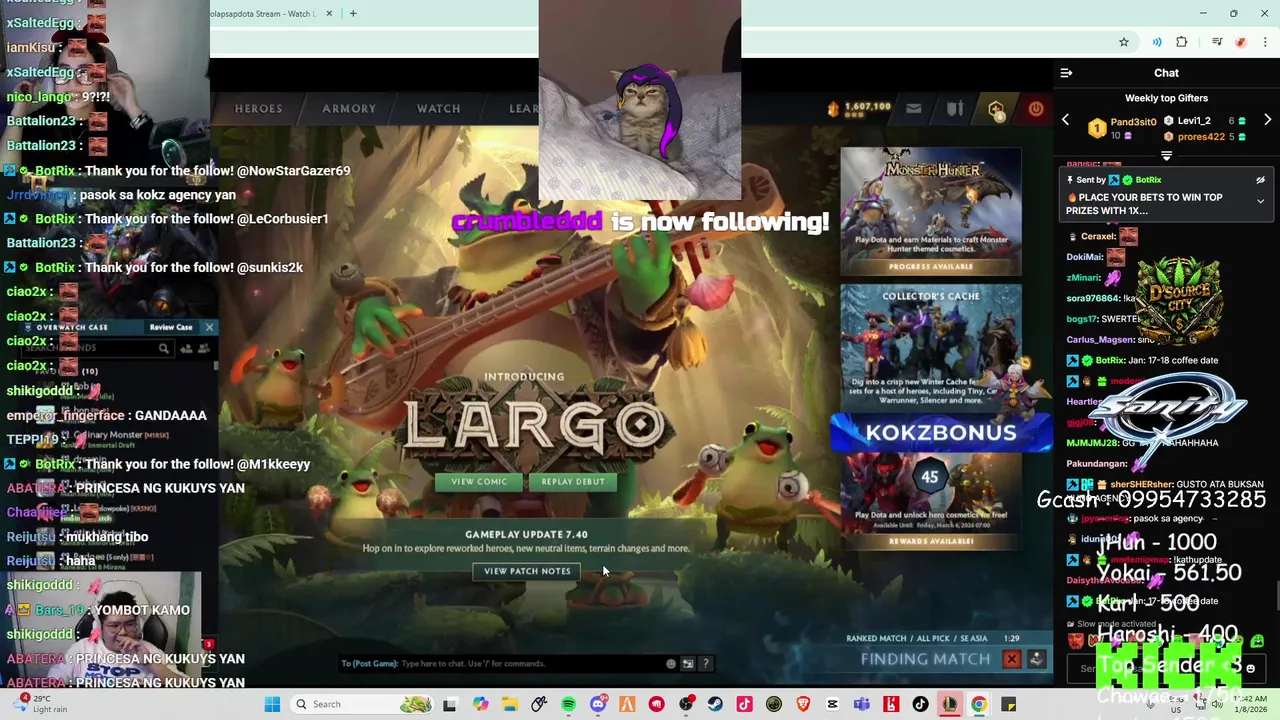Unpin the BotRix pinned message
Image resolution: width=1280 pixels, height=720 pixels.
[1260, 180]
